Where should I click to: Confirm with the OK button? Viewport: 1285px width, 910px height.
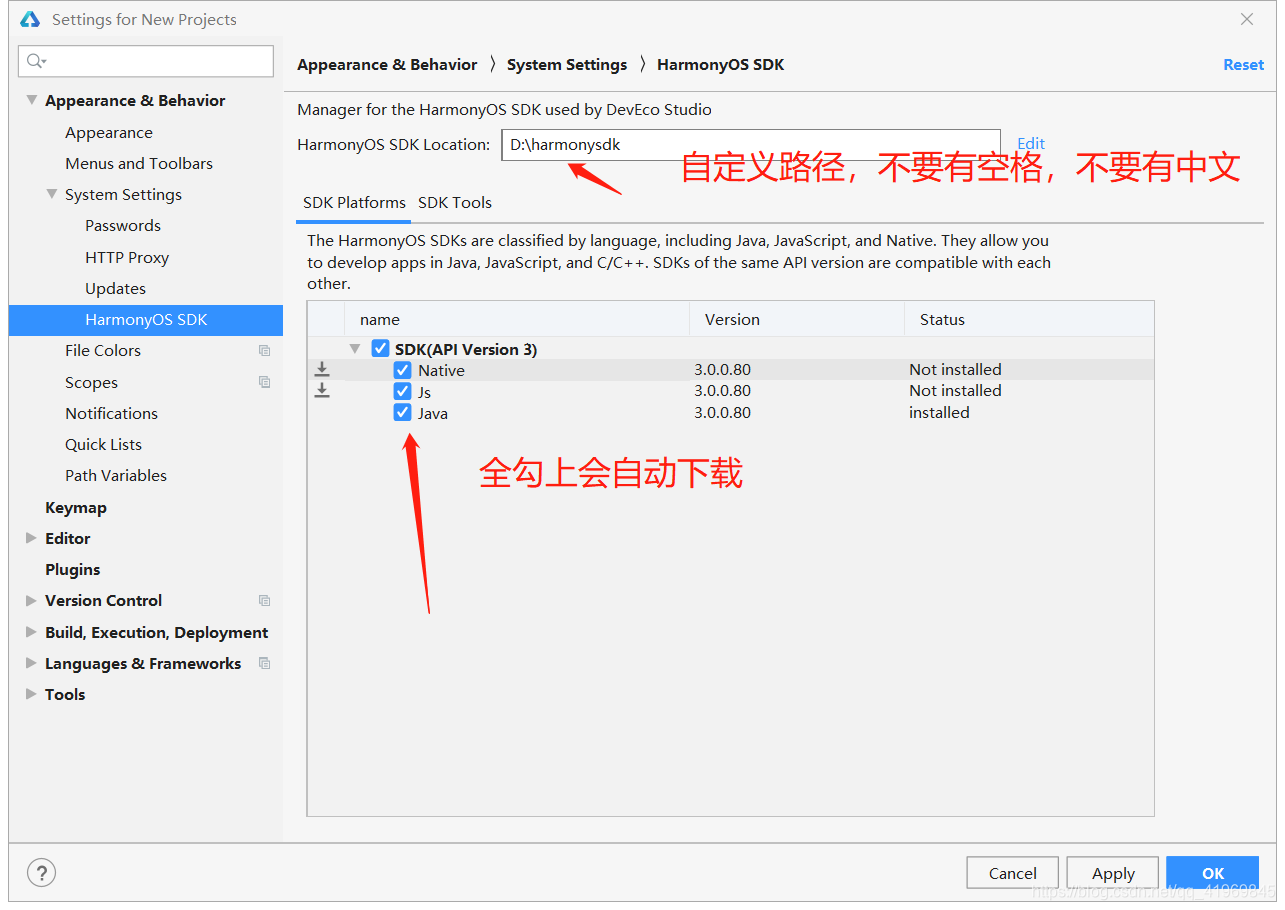[x=1213, y=873]
